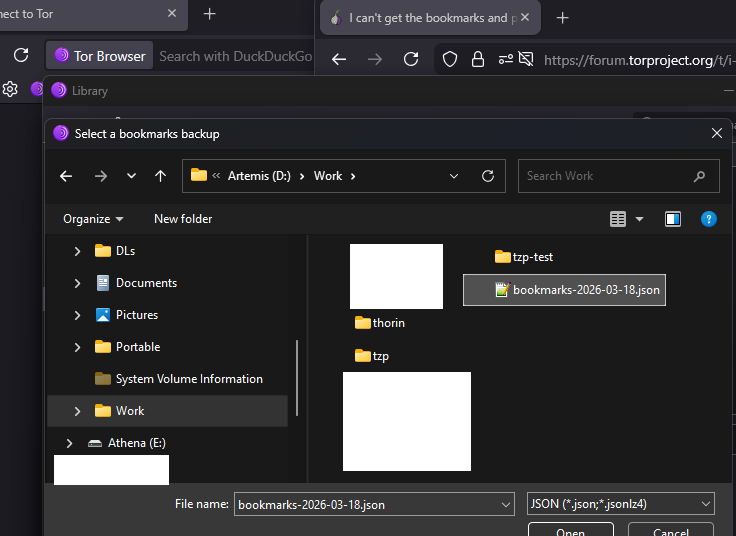The width and height of the screenshot is (736, 536).
Task: Go up one folder level
Action: [161, 176]
